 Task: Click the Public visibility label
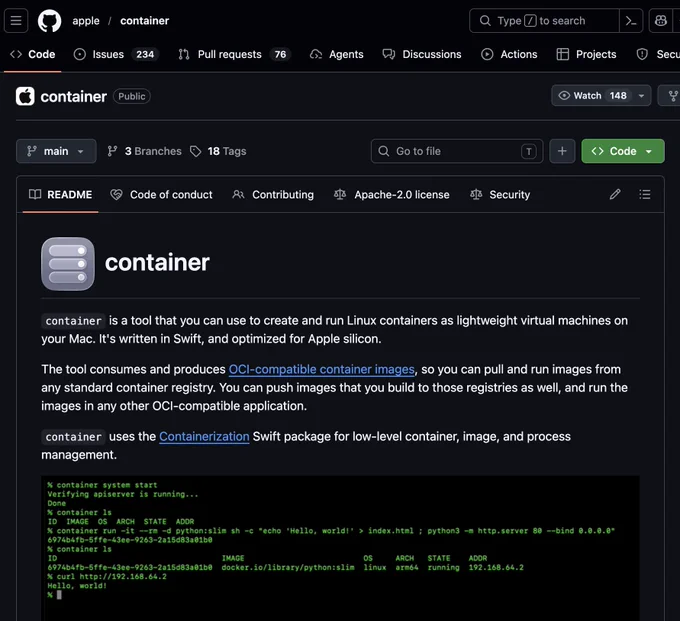click(x=132, y=96)
